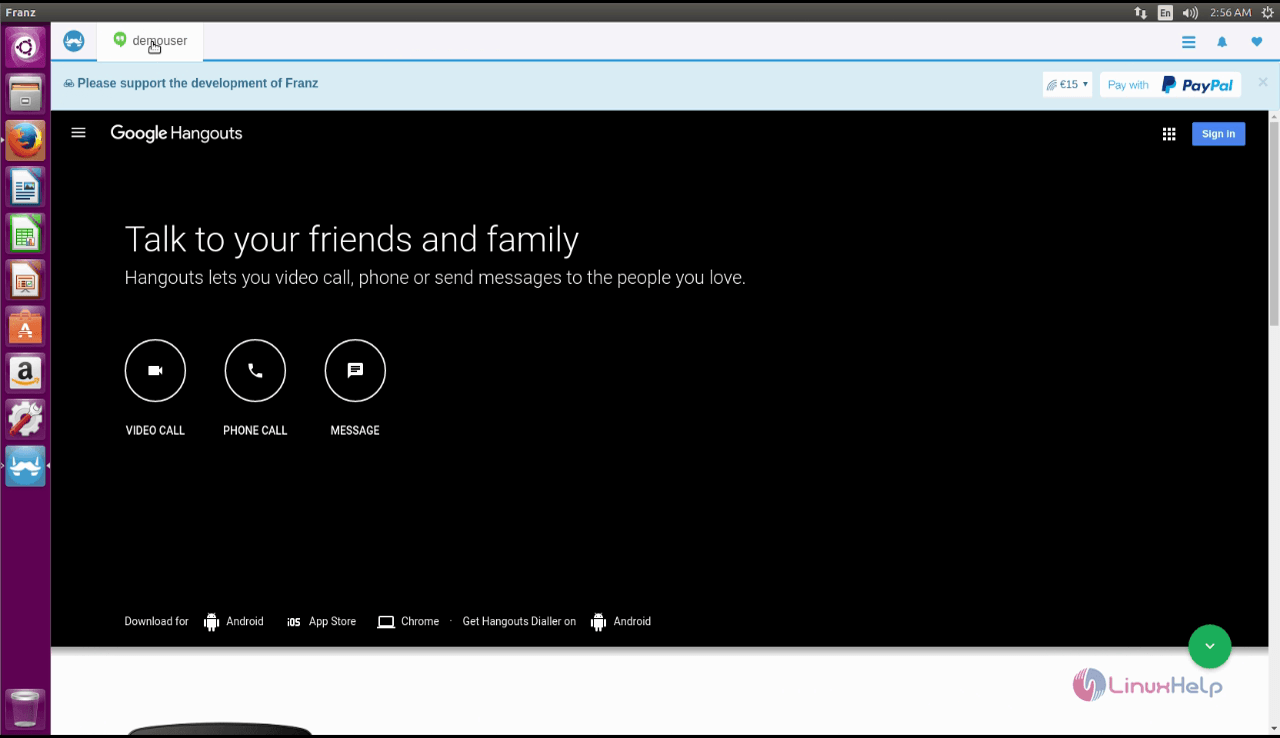Screen dimensions: 1280x738
Task: Click the 2:56 AM clock
Action: (1230, 13)
